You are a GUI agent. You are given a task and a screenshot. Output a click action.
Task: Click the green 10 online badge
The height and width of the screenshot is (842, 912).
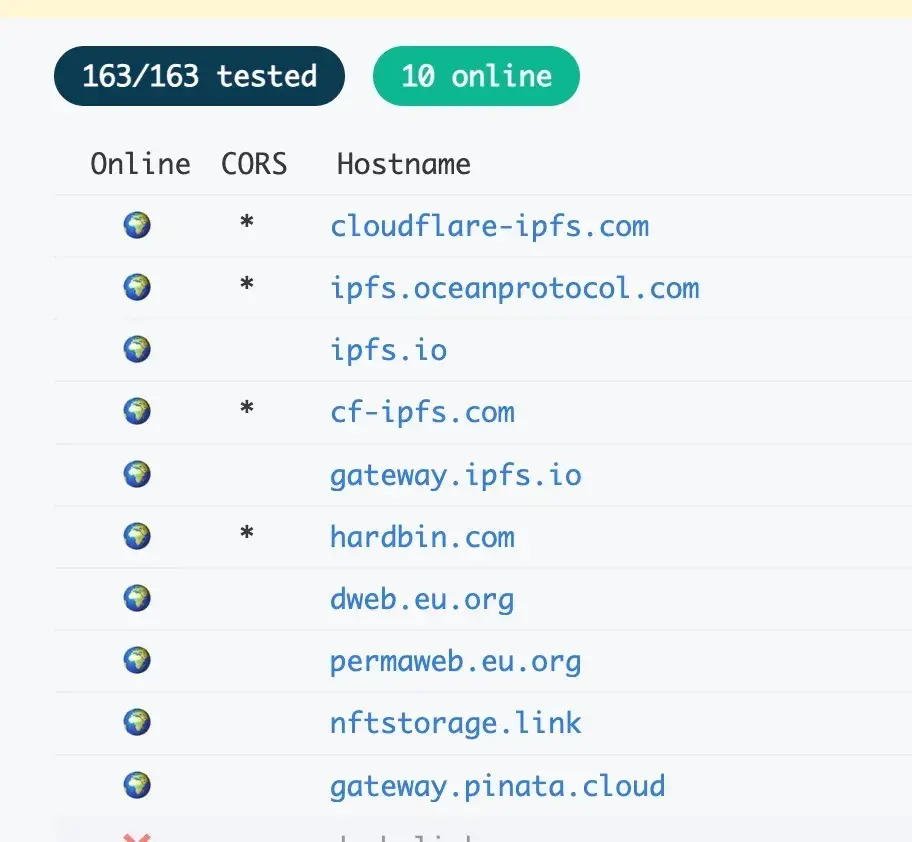[476, 76]
